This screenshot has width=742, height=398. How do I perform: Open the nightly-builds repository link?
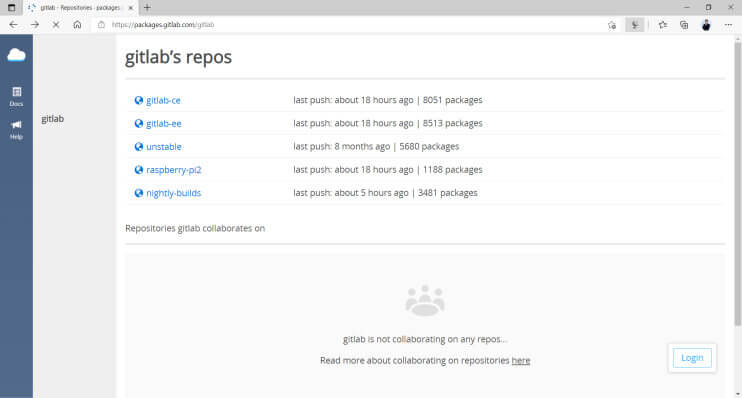click(174, 193)
